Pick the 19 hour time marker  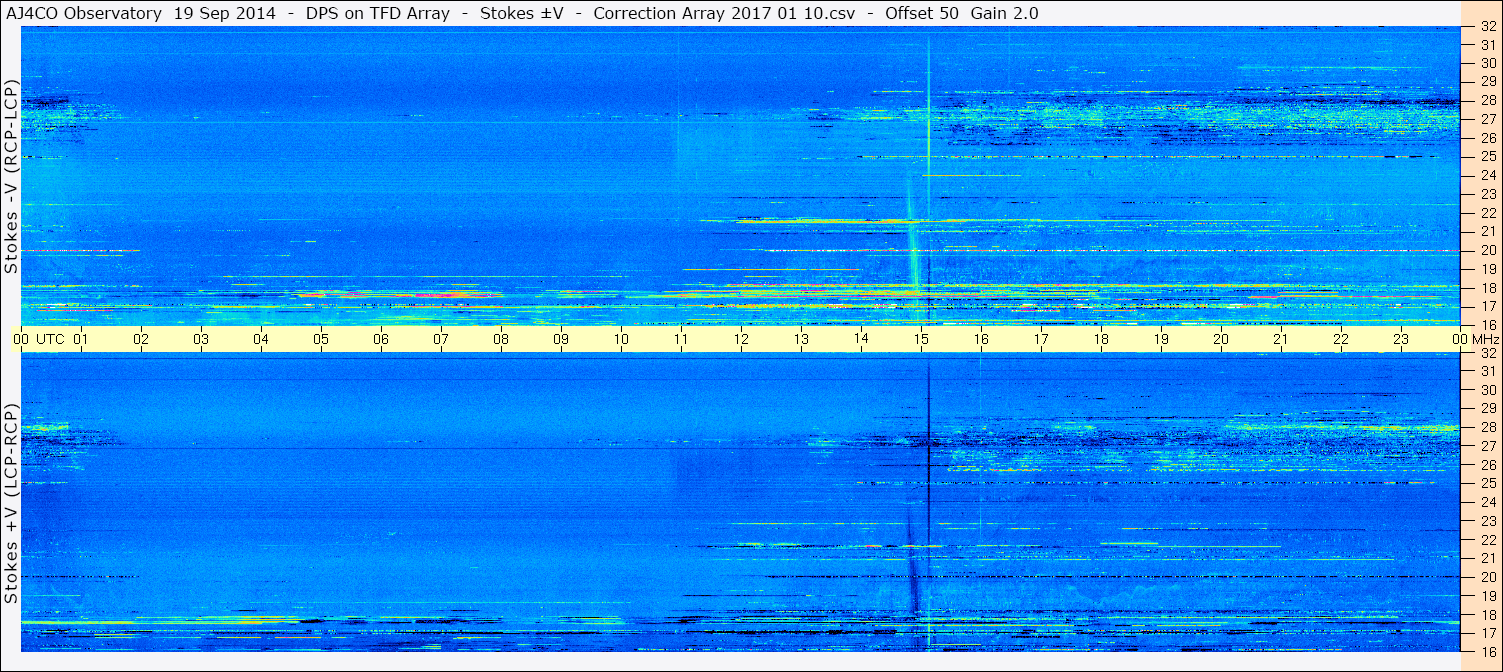(x=1161, y=339)
